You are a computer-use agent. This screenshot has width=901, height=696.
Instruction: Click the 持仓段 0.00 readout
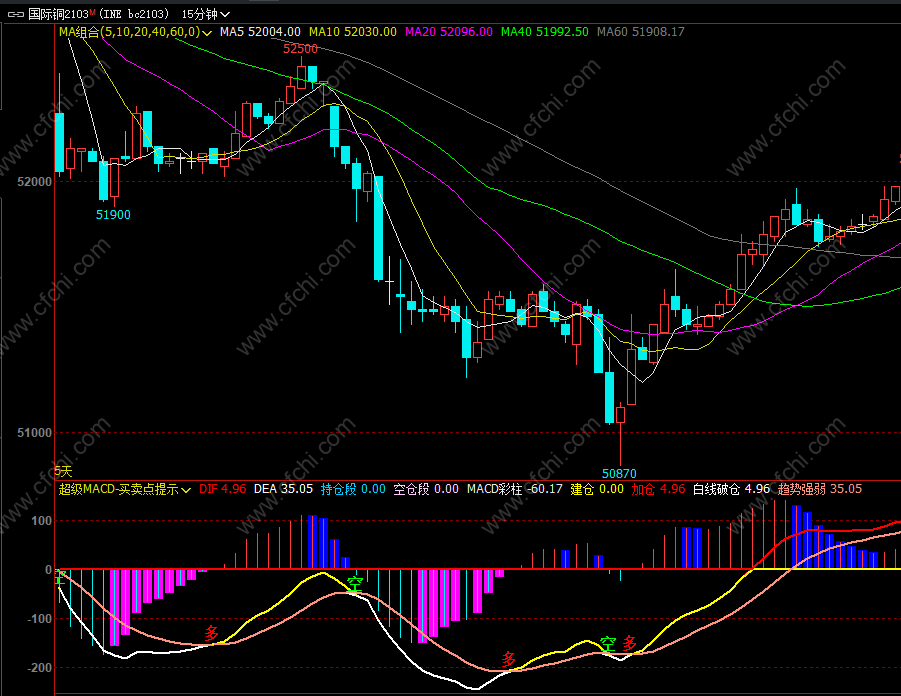point(353,489)
